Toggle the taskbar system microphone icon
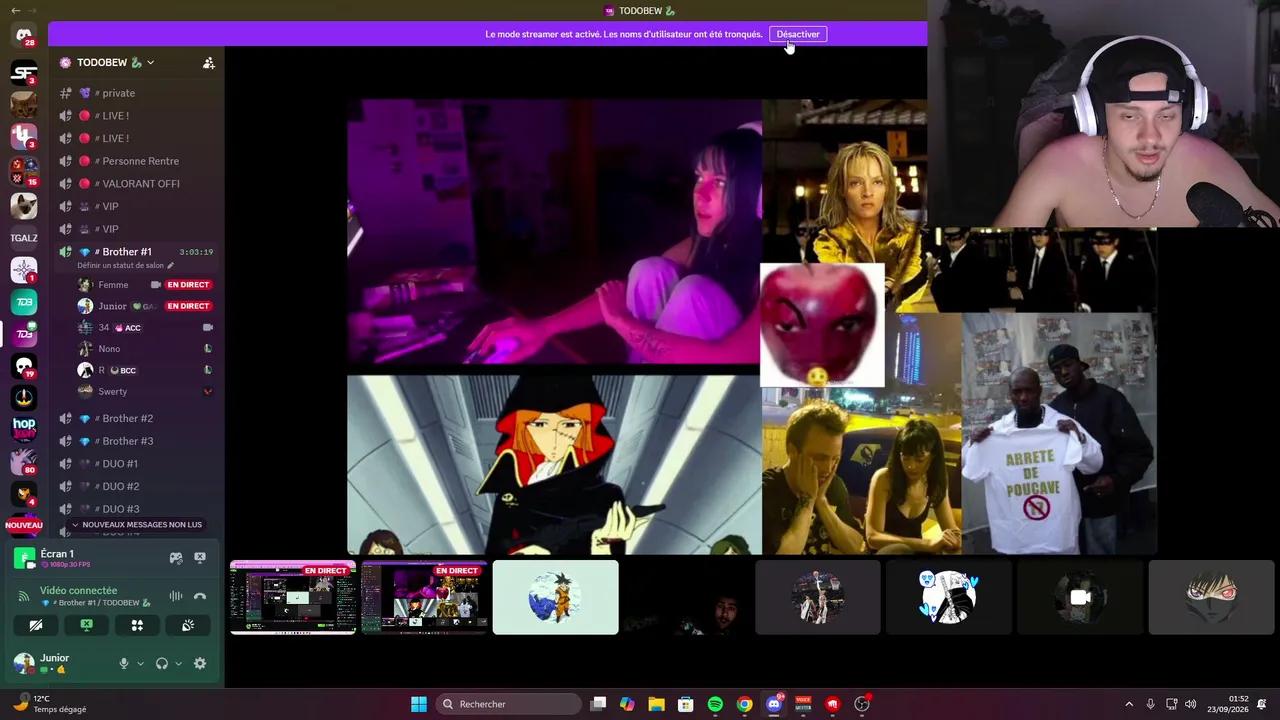 pos(1150,704)
